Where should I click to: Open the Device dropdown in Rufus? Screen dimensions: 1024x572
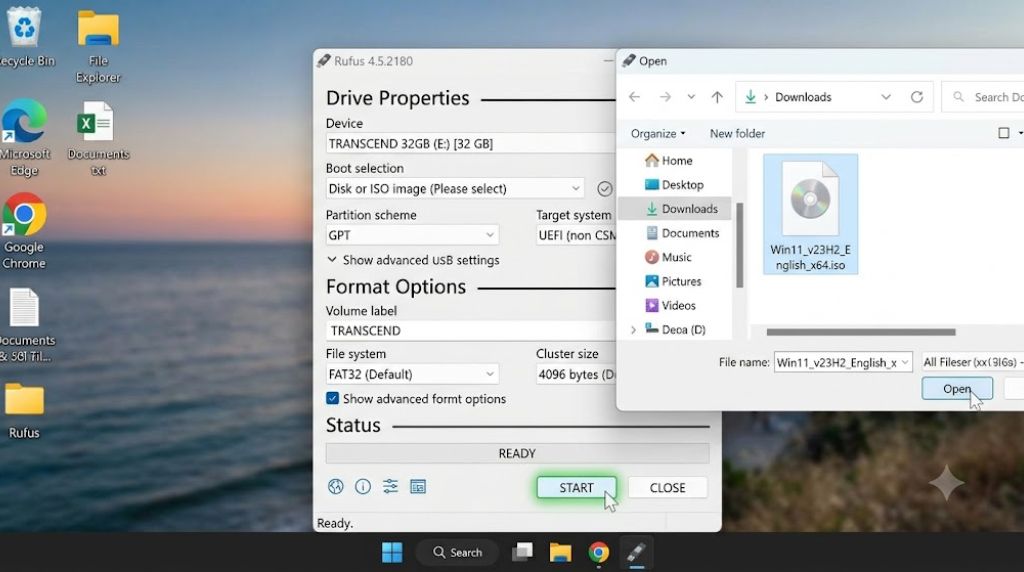coord(471,144)
